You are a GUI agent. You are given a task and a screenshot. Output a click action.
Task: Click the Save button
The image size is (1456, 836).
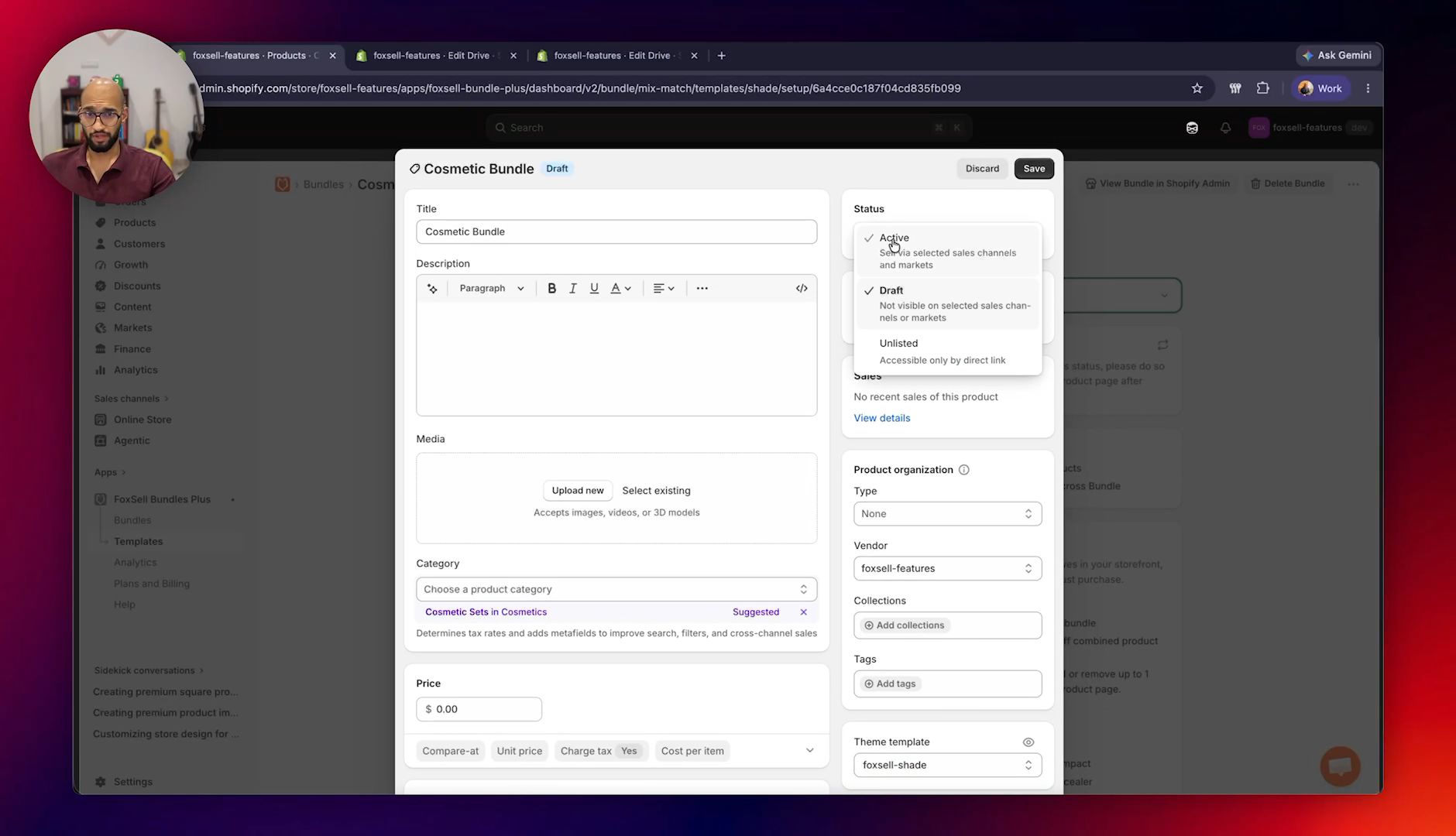(x=1034, y=168)
